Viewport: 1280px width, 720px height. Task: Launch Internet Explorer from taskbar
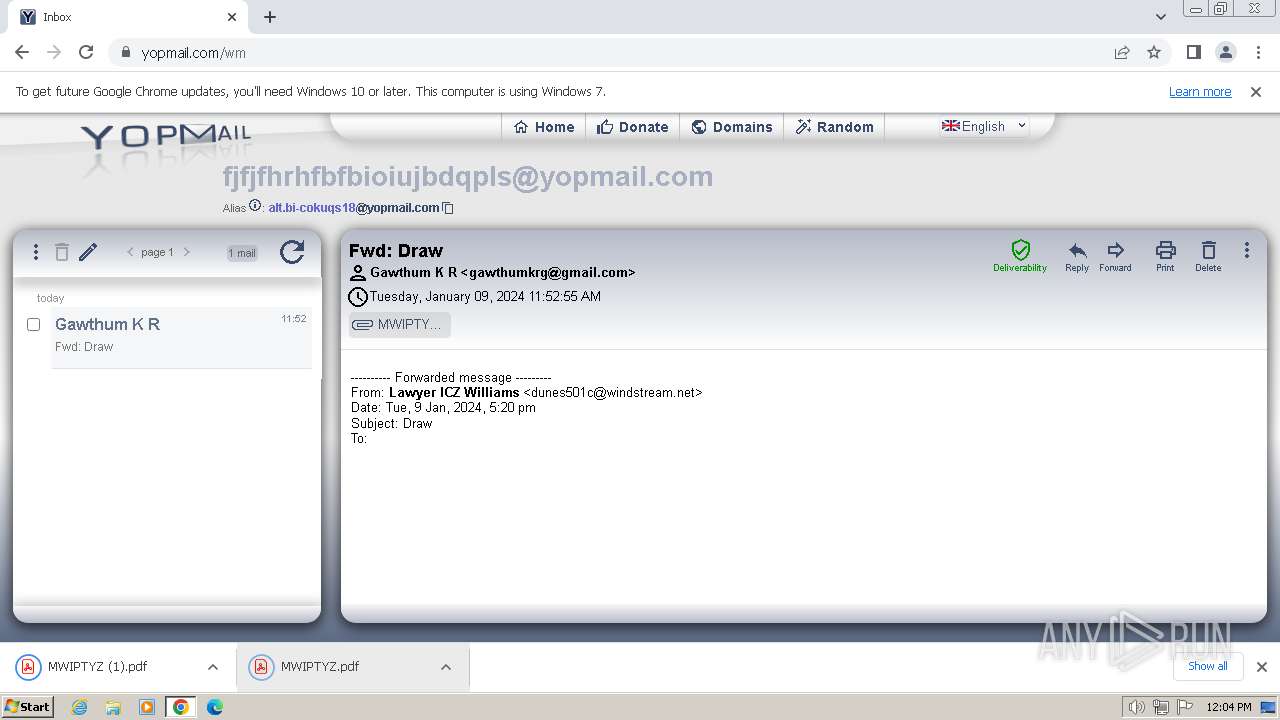pos(79,707)
